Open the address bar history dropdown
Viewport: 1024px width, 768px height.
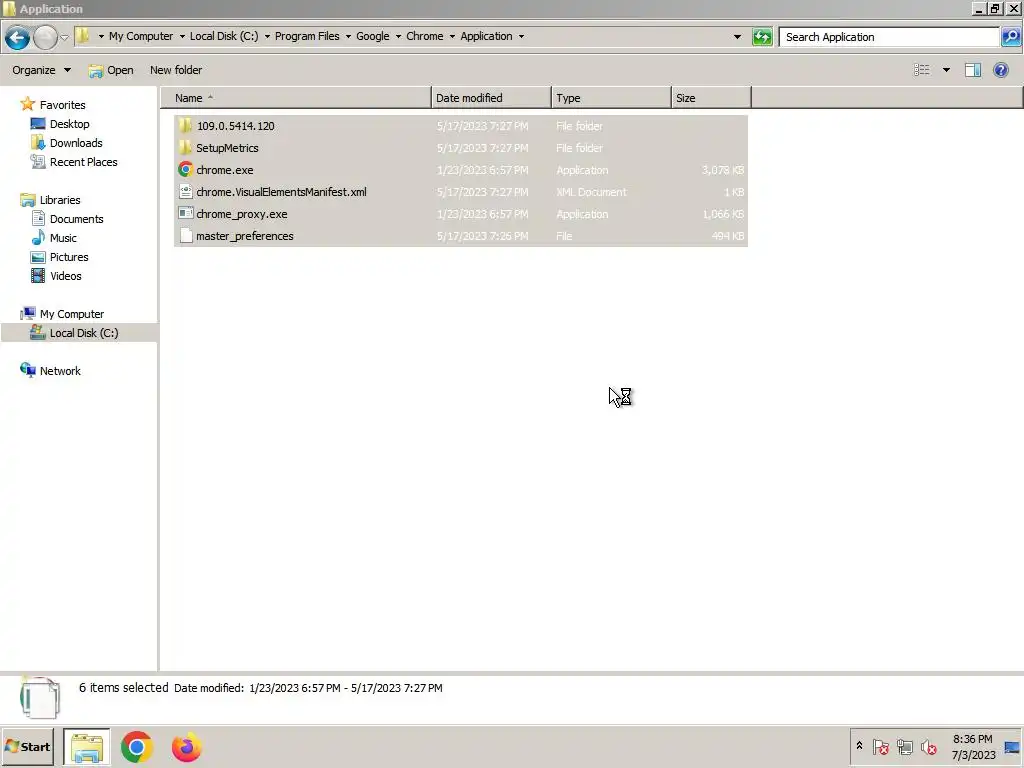pyautogui.click(x=737, y=37)
